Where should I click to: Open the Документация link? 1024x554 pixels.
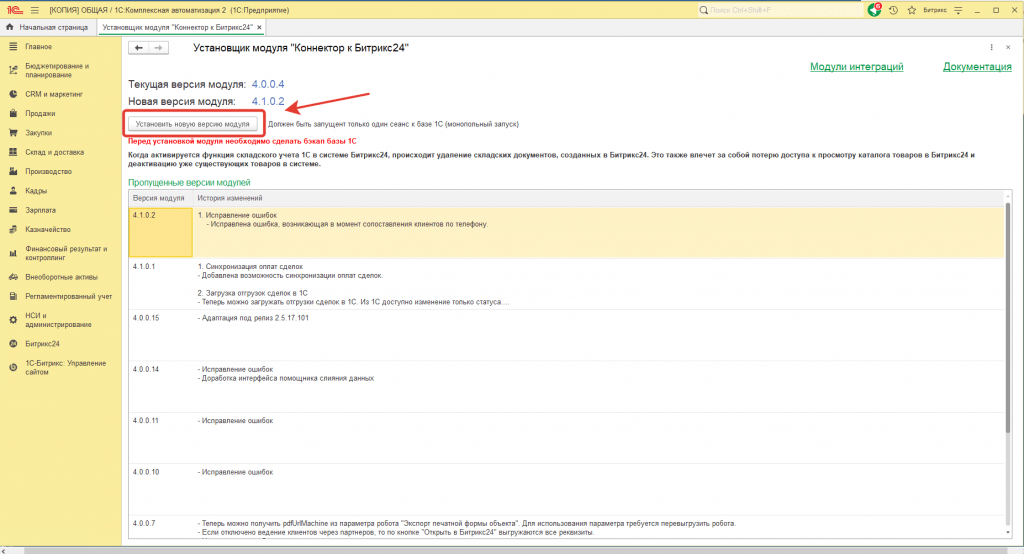[x=977, y=67]
